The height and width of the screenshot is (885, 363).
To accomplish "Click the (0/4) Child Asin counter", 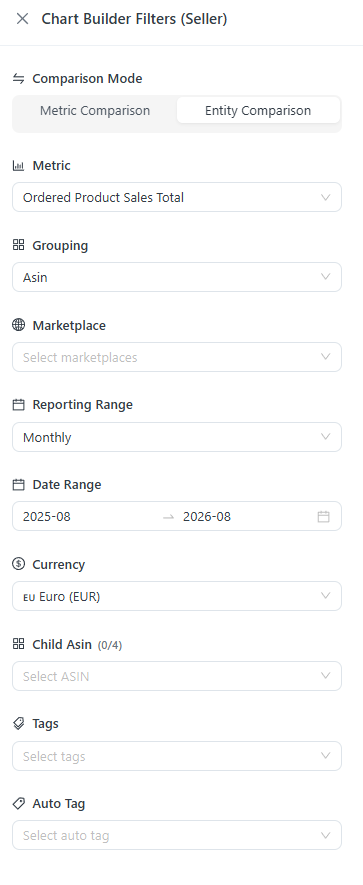I will pyautogui.click(x=110, y=645).
